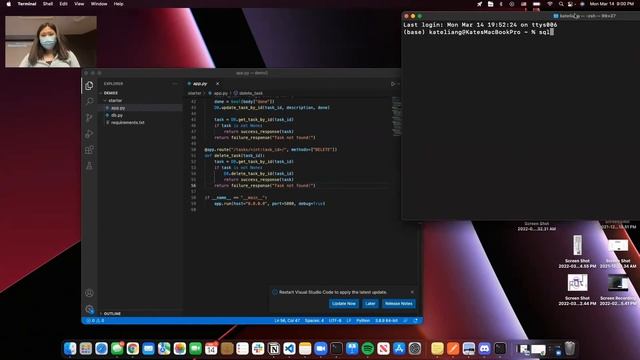Open the View menu
This screenshot has width=640, height=360.
point(79,4)
